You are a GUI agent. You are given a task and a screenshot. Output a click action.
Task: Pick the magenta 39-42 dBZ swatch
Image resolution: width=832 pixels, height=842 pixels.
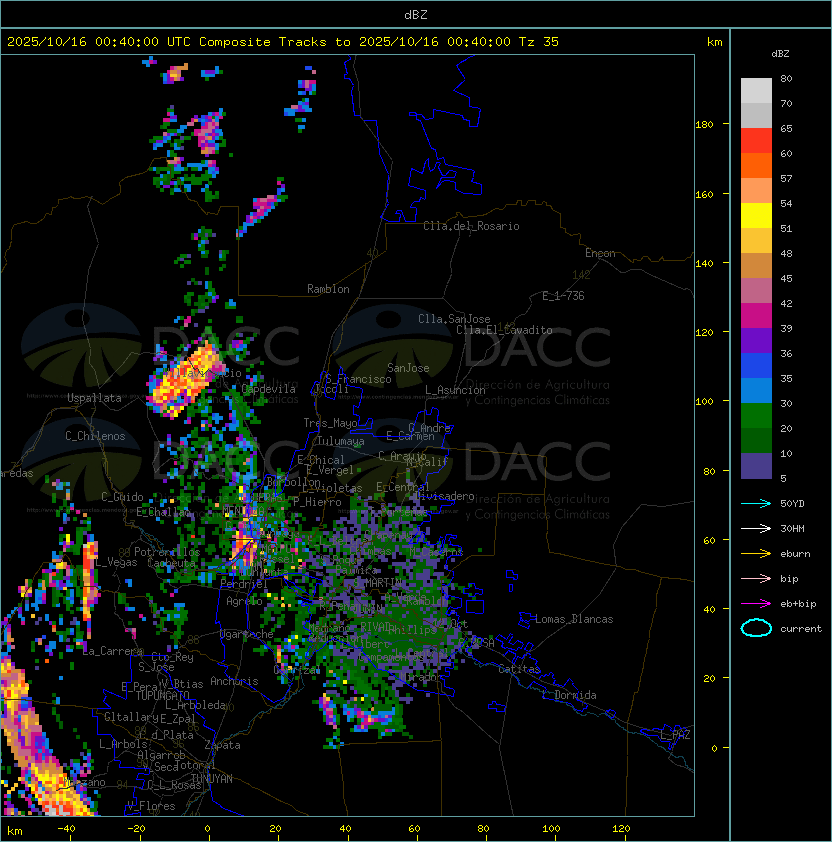(756, 316)
